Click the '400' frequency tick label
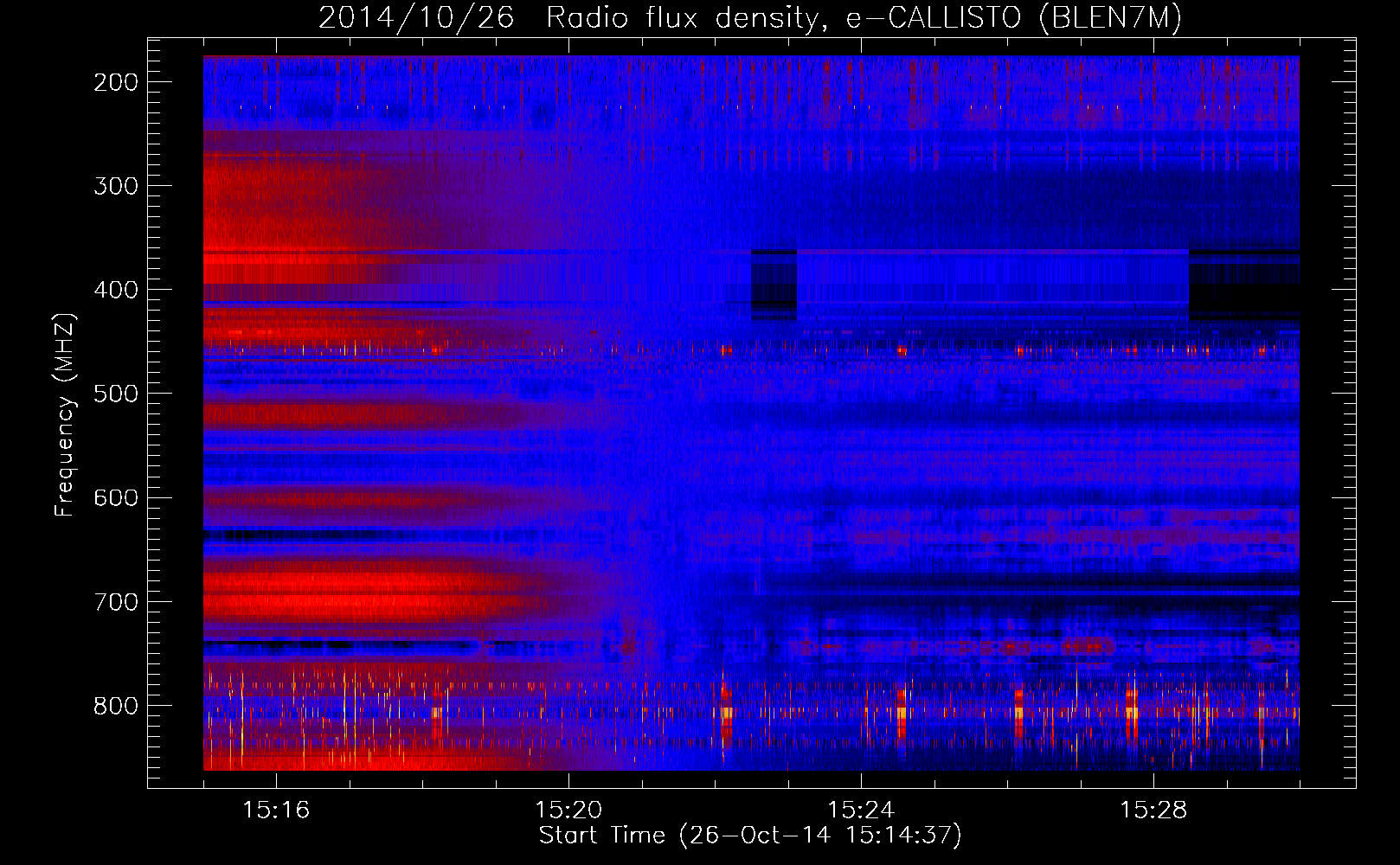Screen dimensions: 1400x865 [116, 290]
